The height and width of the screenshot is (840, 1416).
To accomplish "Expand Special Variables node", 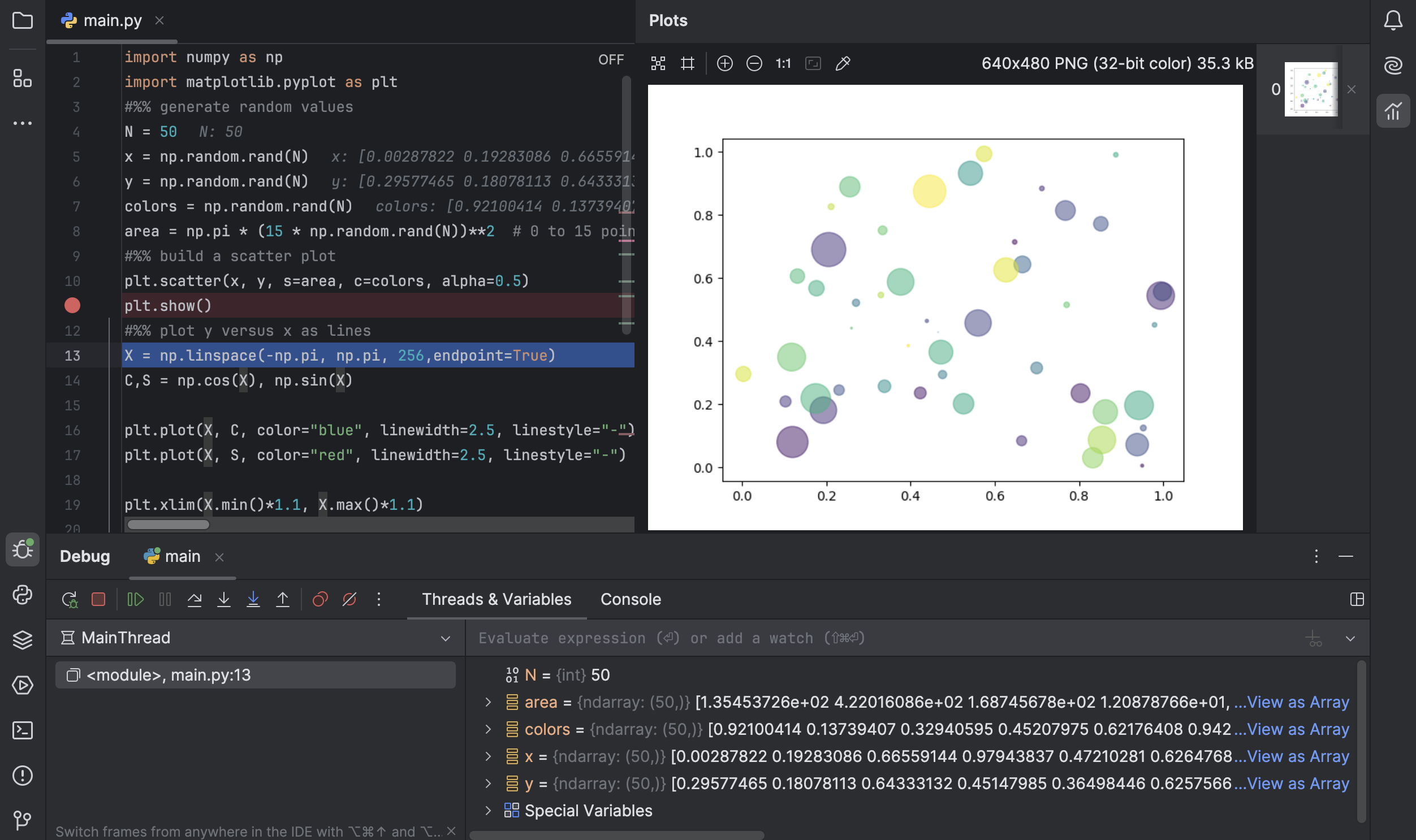I will 488,811.
